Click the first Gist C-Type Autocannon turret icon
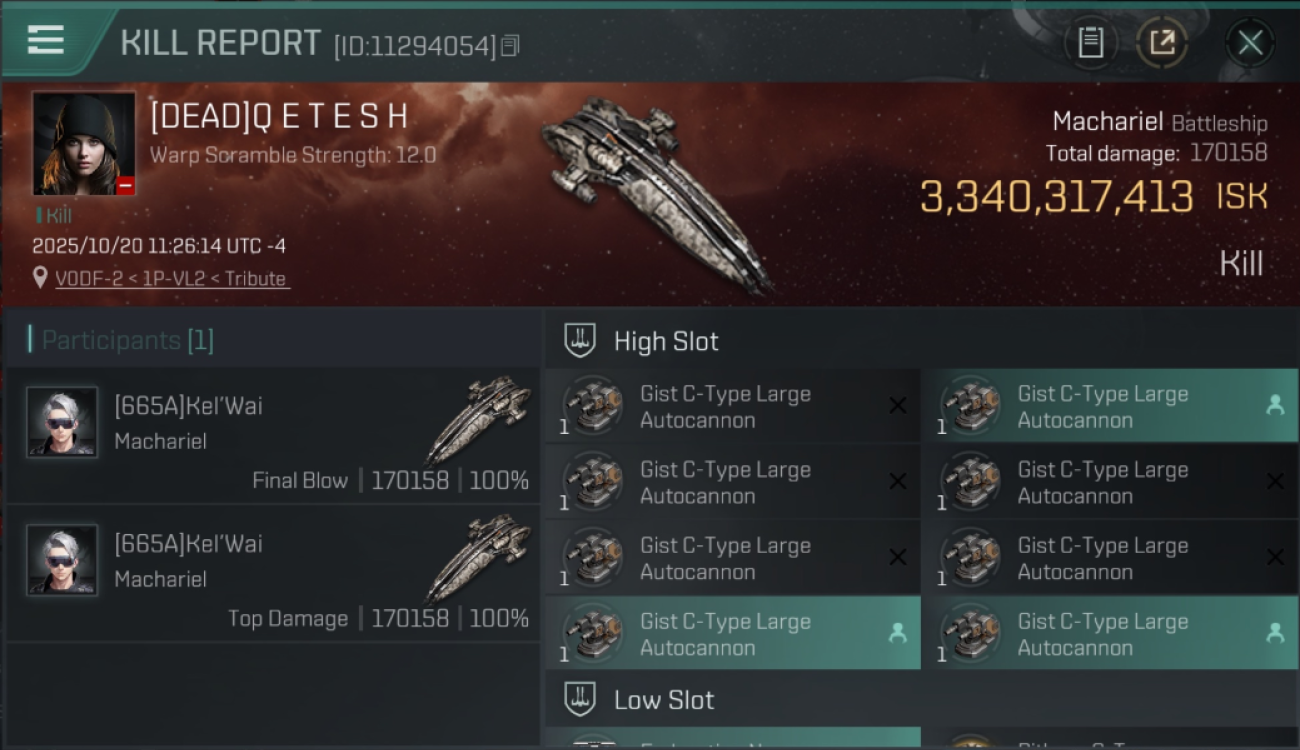This screenshot has height=750, width=1300. 592,406
